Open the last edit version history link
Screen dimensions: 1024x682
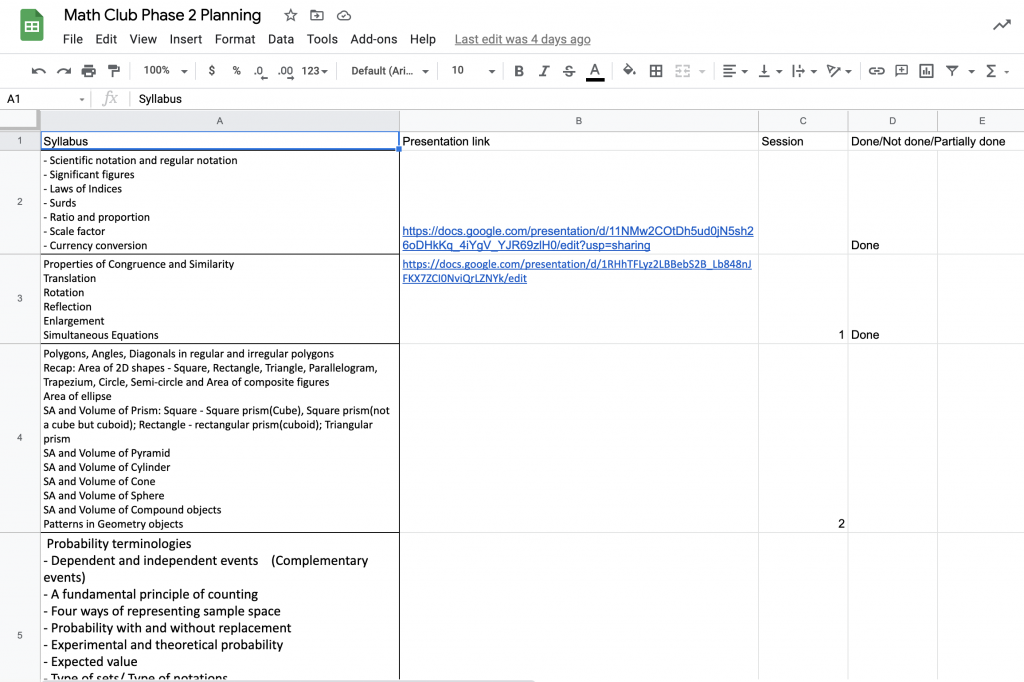tap(522, 39)
